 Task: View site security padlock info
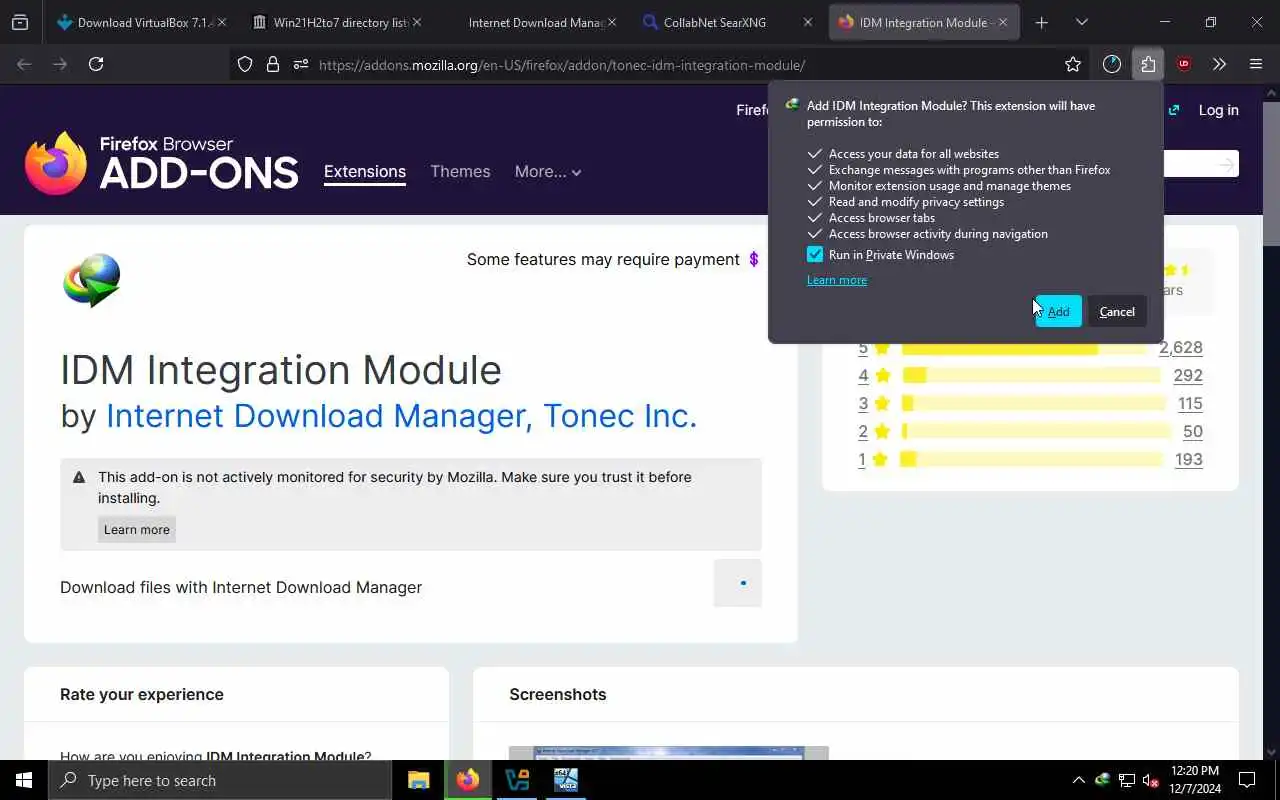click(273, 64)
